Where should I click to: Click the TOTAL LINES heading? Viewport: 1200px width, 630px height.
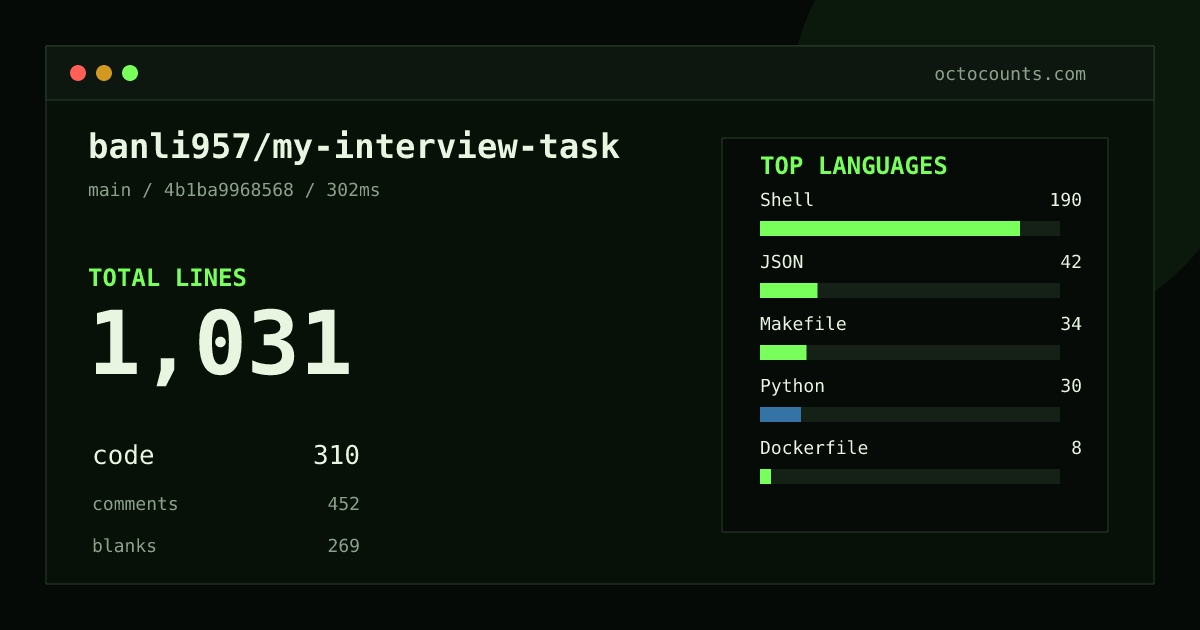(x=167, y=278)
